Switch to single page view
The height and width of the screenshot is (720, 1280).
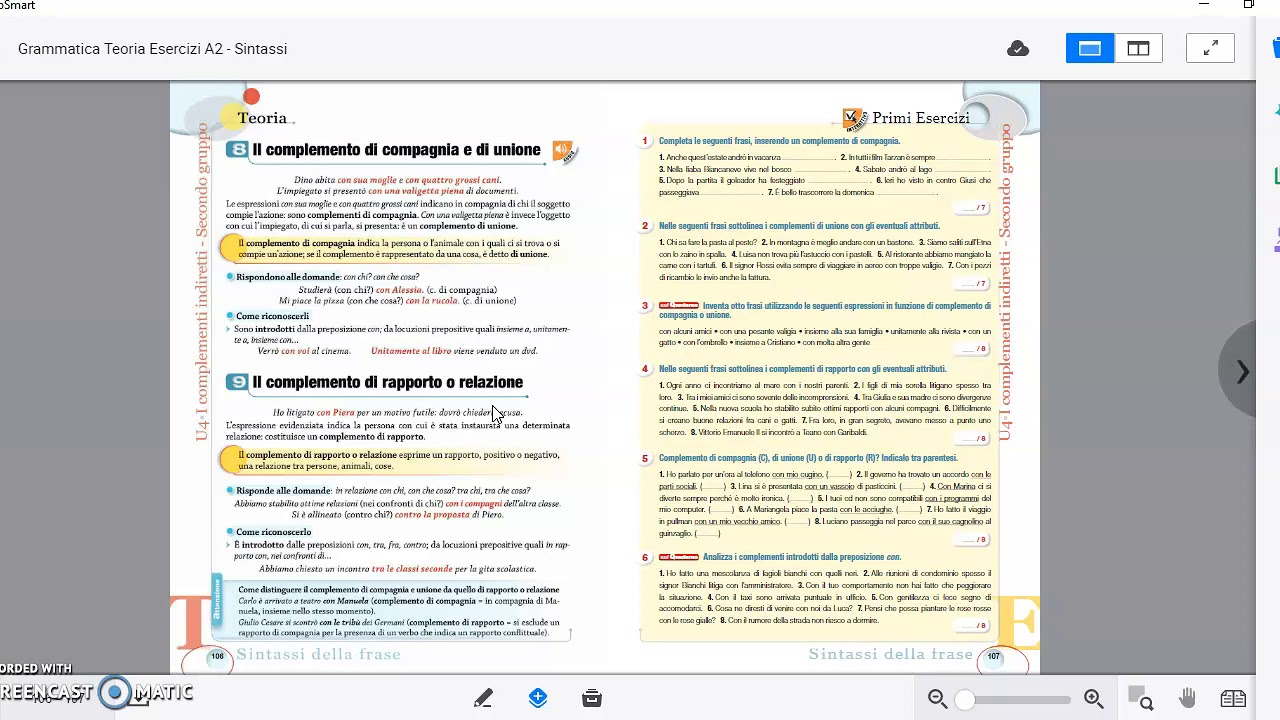coord(1090,48)
